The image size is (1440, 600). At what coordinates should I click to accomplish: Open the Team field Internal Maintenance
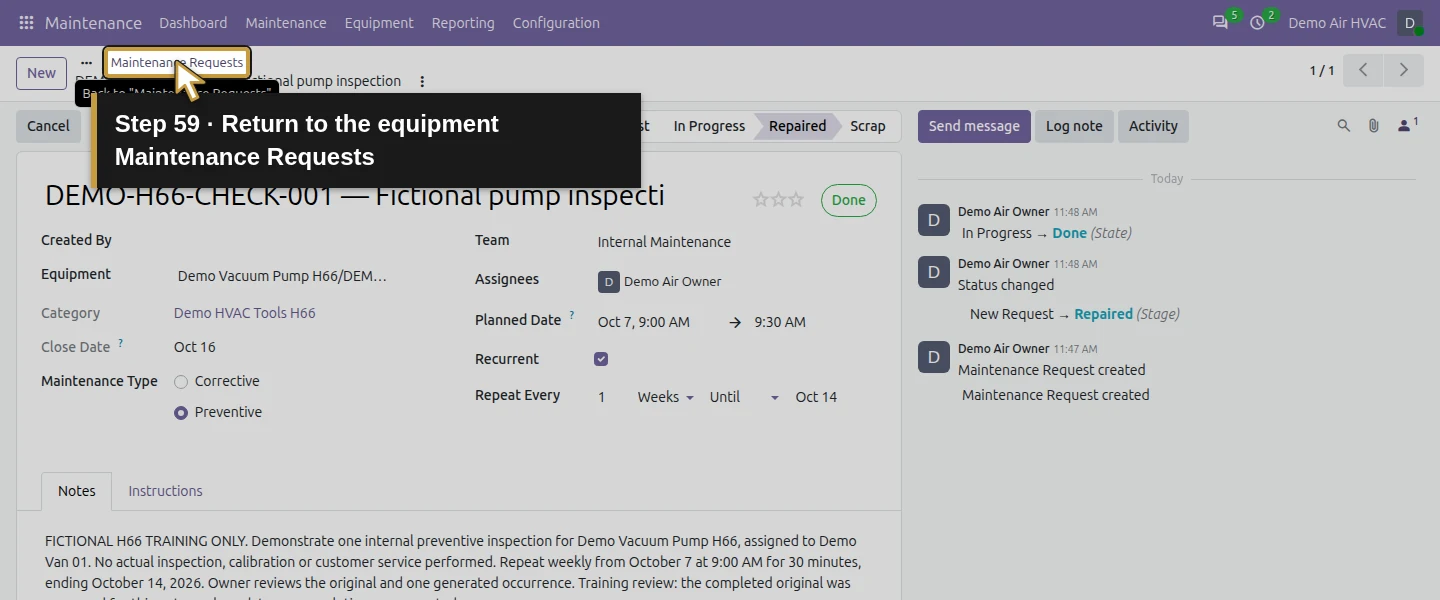[664, 242]
